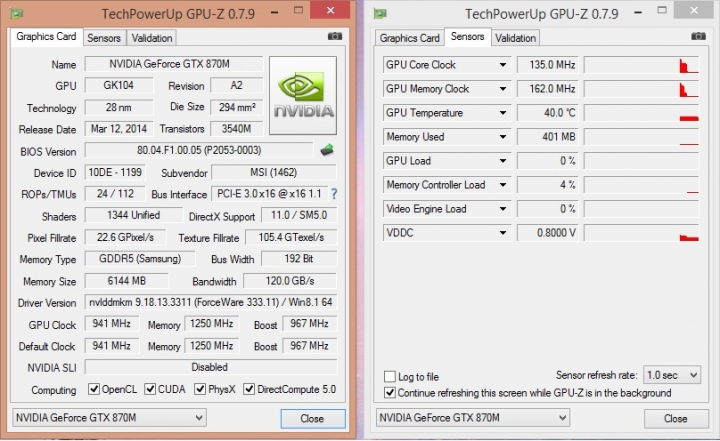The width and height of the screenshot is (720, 441).
Task: Click the GPU Core Clock history graph
Action: 641,65
